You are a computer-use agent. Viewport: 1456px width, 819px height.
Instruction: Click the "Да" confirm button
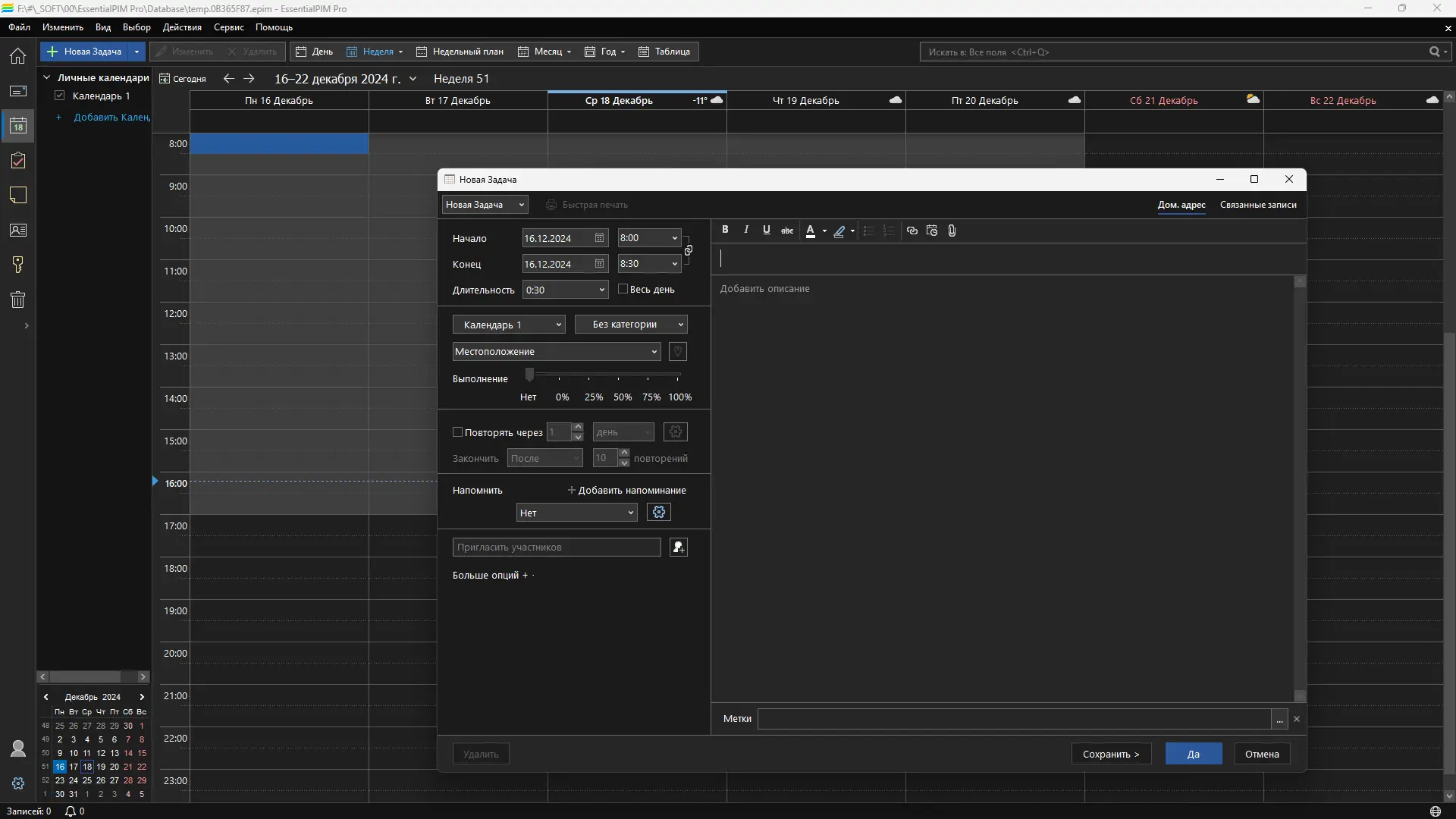point(1193,754)
